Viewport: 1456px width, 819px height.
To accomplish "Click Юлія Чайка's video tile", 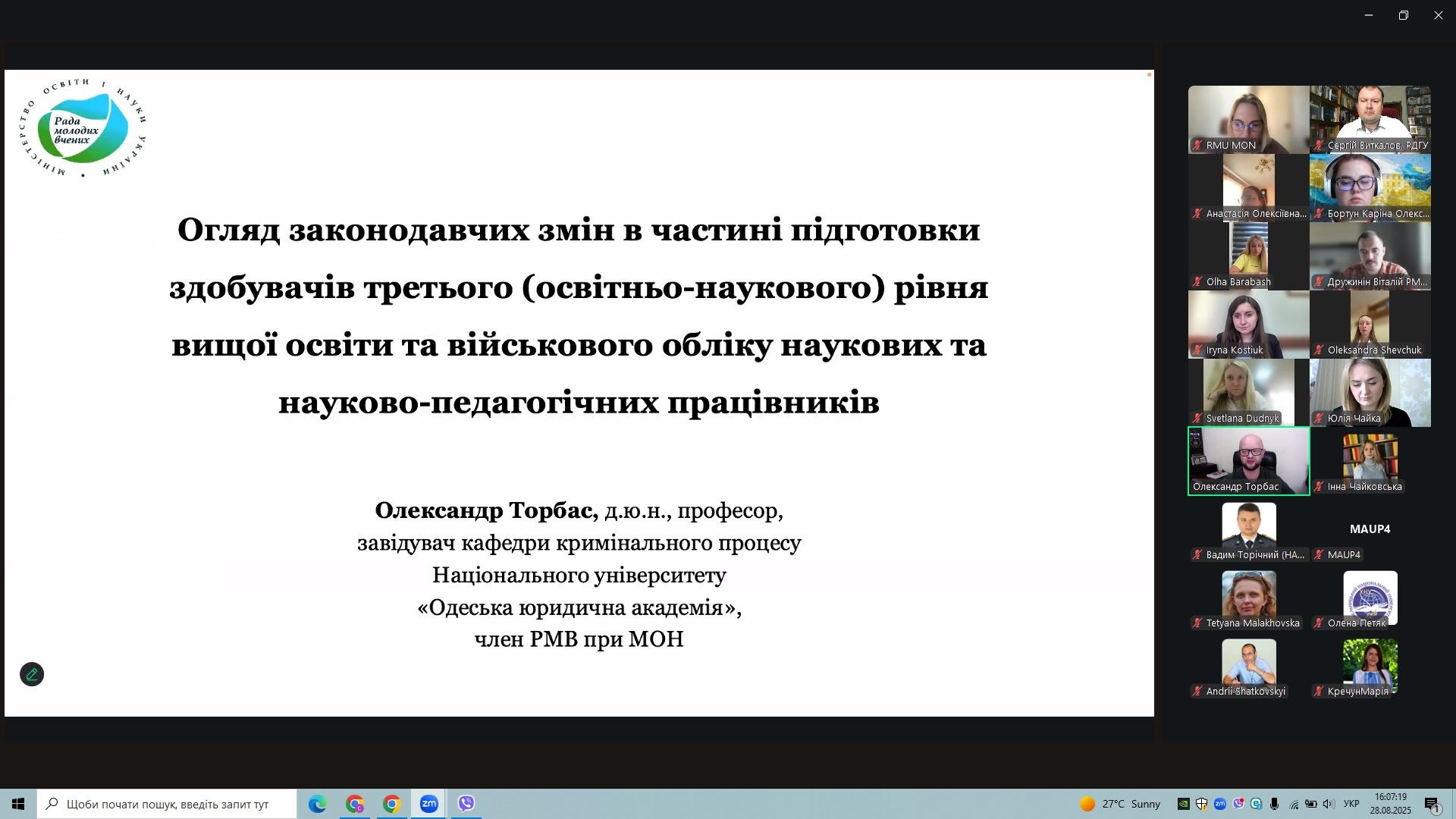I will click(x=1370, y=392).
